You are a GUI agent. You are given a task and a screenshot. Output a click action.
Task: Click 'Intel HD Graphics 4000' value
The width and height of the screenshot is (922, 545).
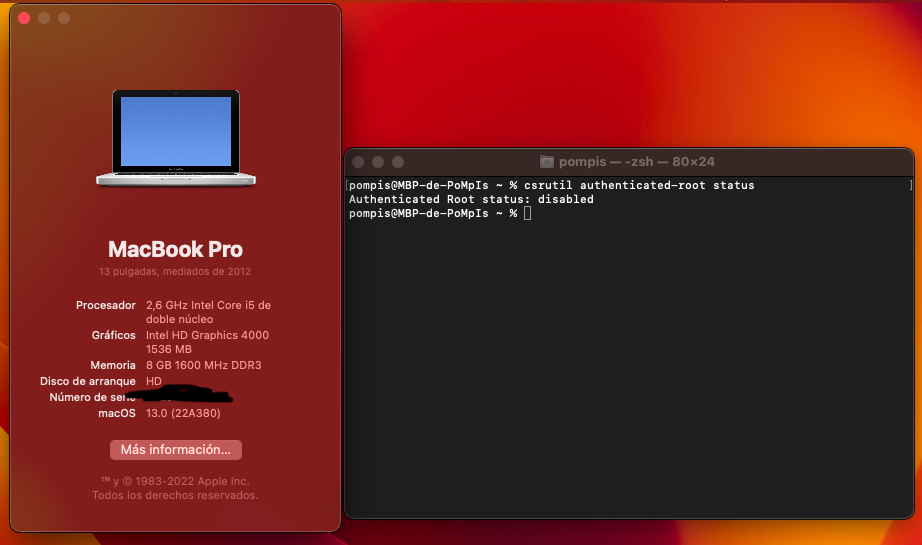click(208, 335)
